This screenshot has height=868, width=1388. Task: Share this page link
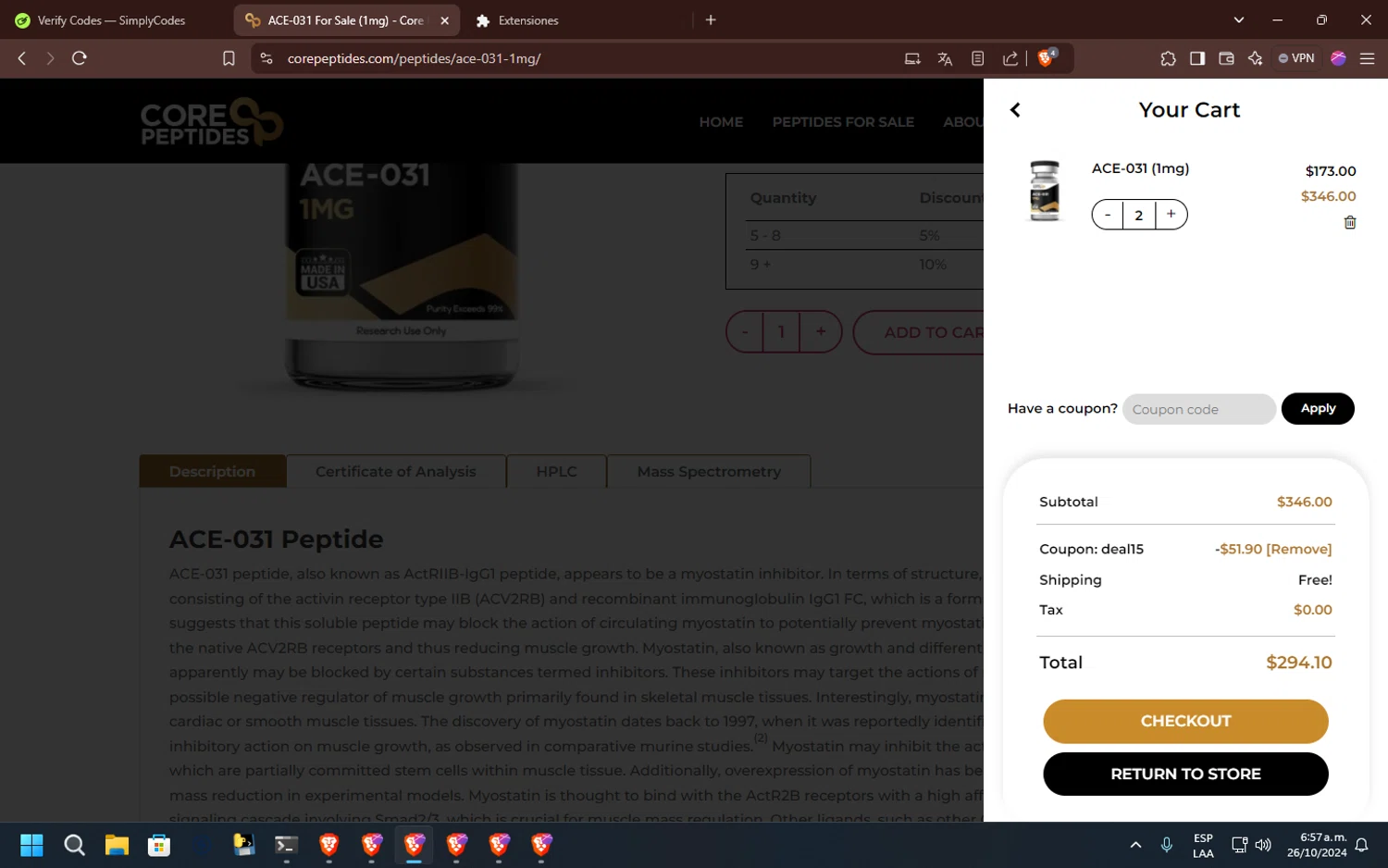click(1010, 58)
